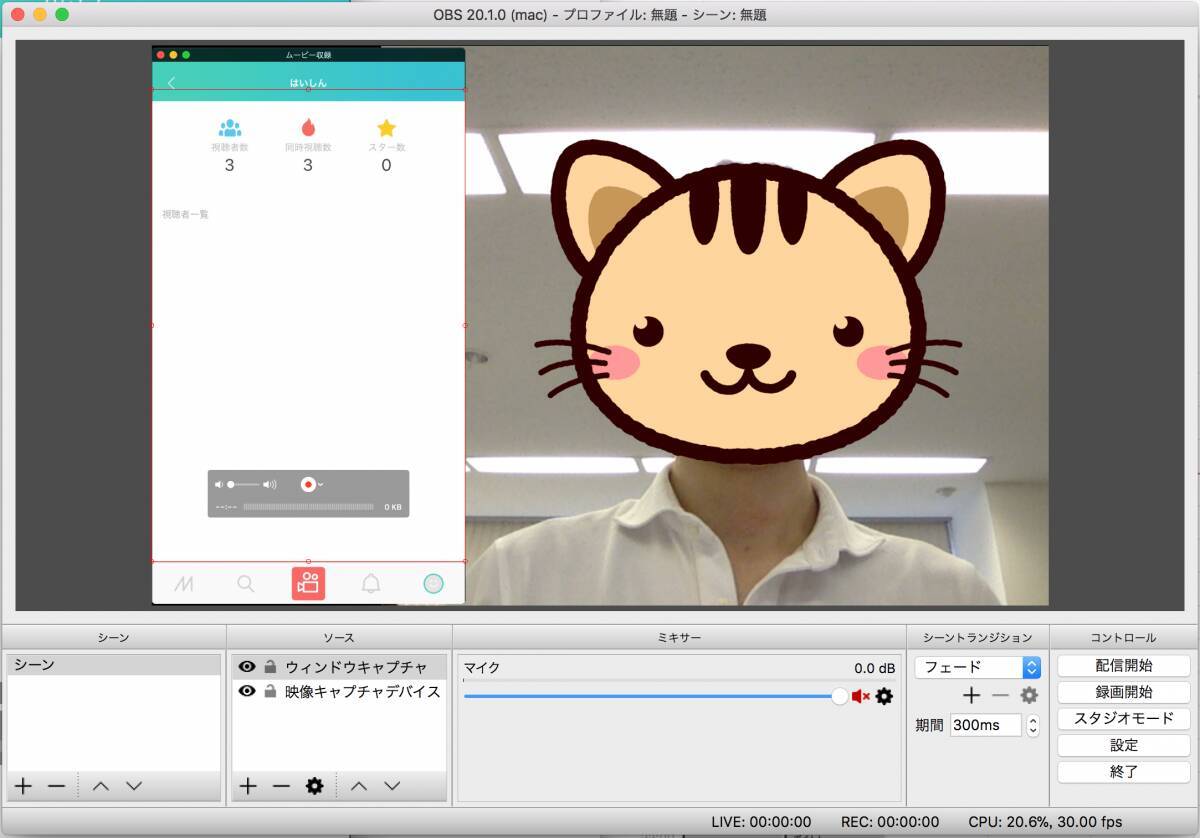Click the 期間 duration stepper arrows
1200x838 pixels.
click(1033, 725)
